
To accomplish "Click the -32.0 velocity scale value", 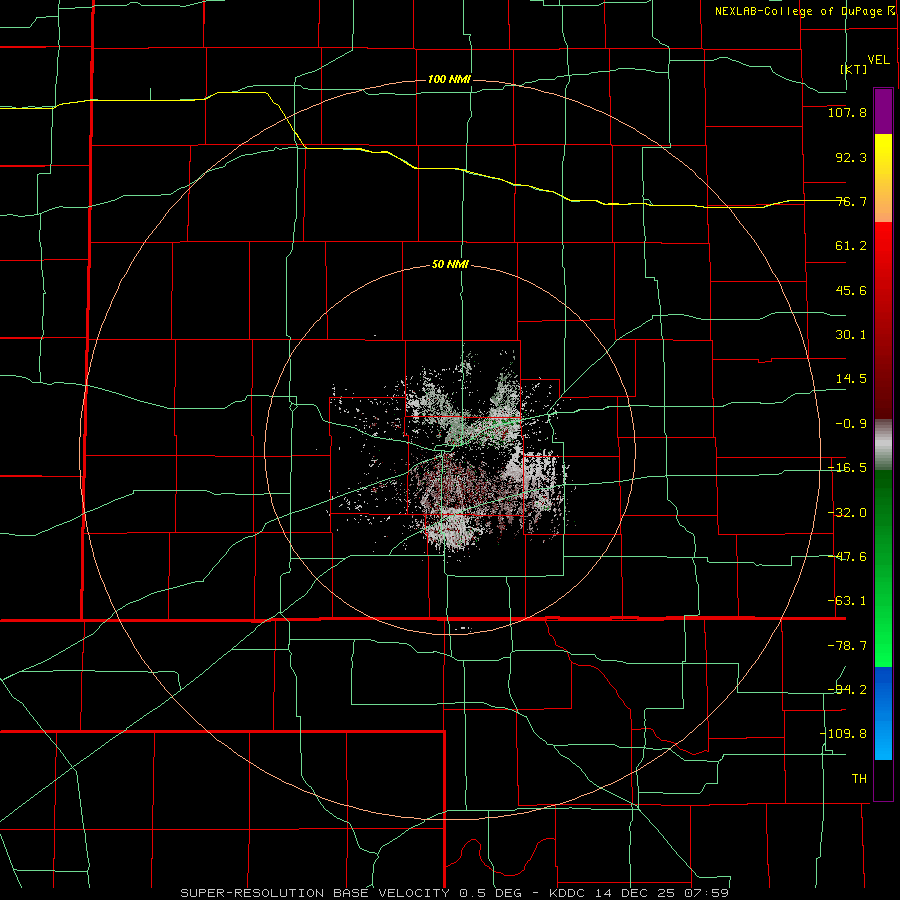I will click(x=847, y=513).
